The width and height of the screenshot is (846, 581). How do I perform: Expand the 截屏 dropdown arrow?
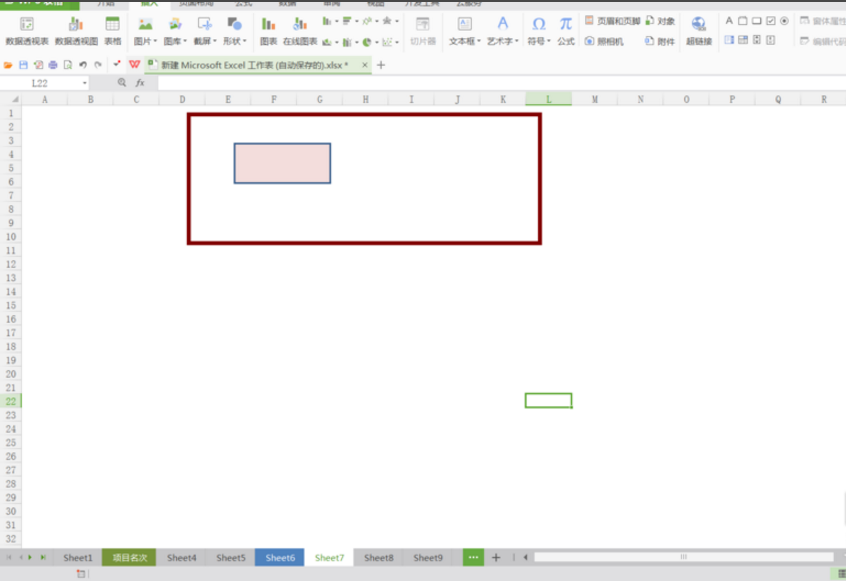215,41
